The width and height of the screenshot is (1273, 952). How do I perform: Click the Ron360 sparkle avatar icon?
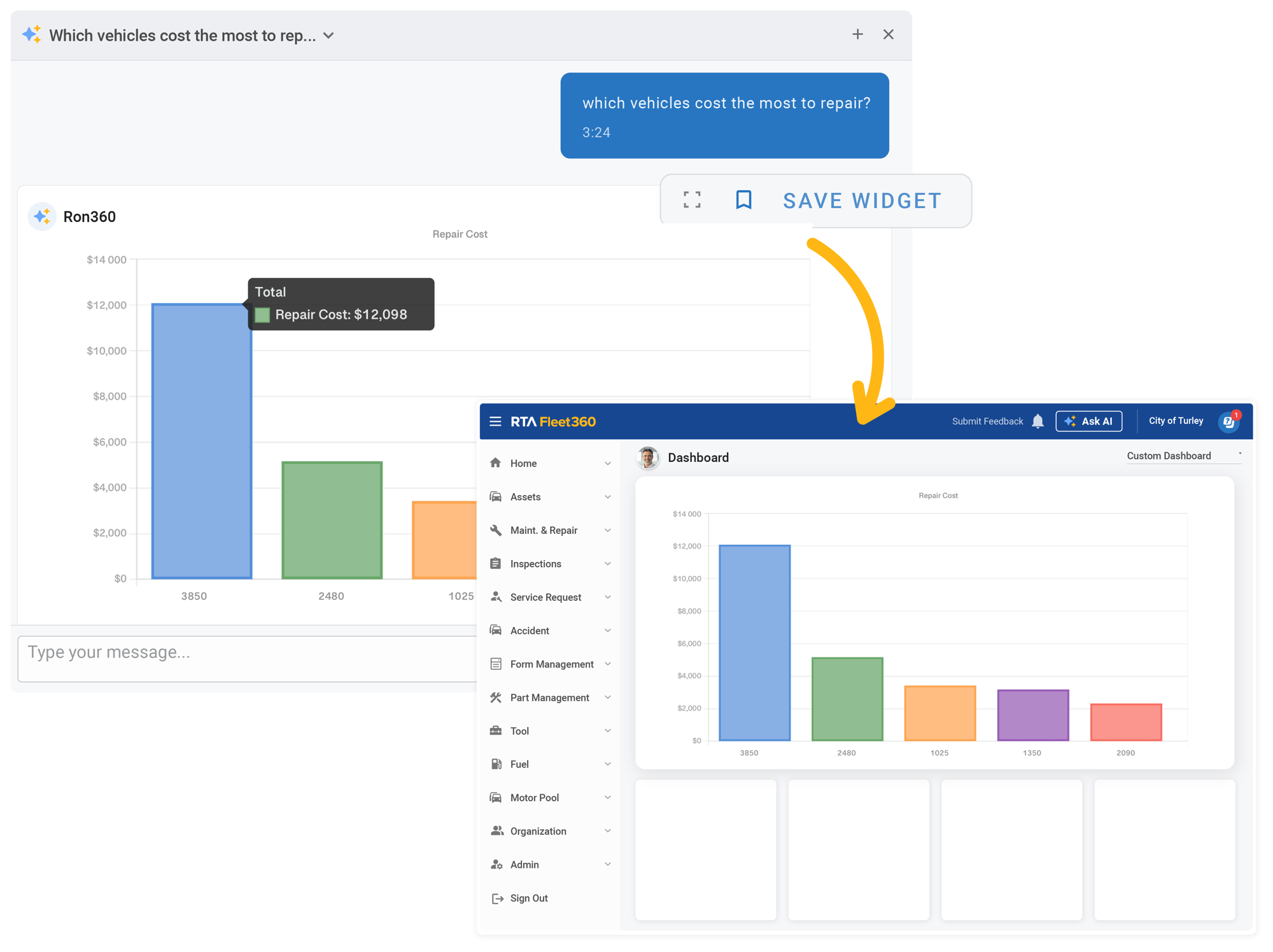click(42, 216)
